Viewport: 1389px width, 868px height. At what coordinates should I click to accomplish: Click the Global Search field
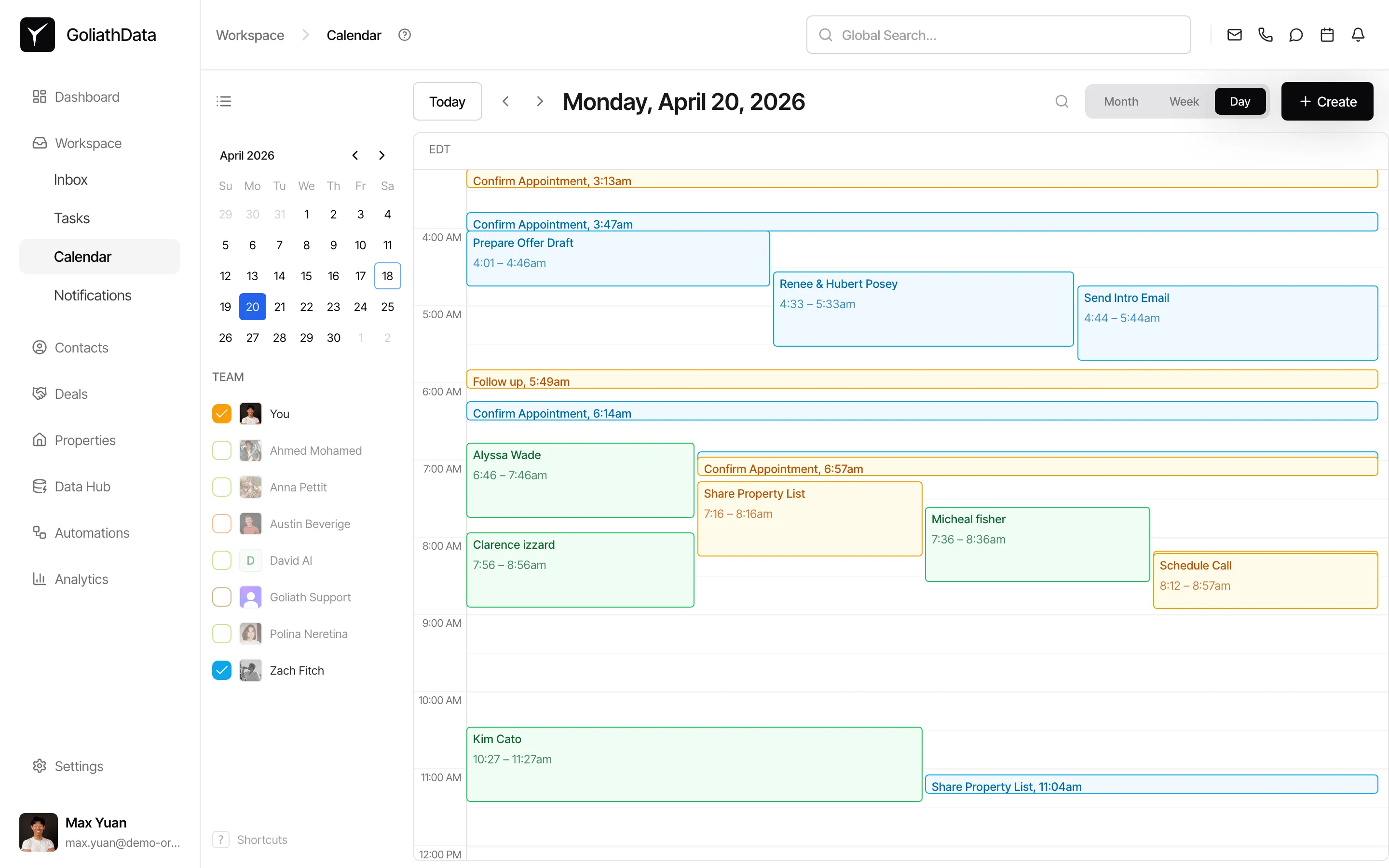tap(999, 35)
